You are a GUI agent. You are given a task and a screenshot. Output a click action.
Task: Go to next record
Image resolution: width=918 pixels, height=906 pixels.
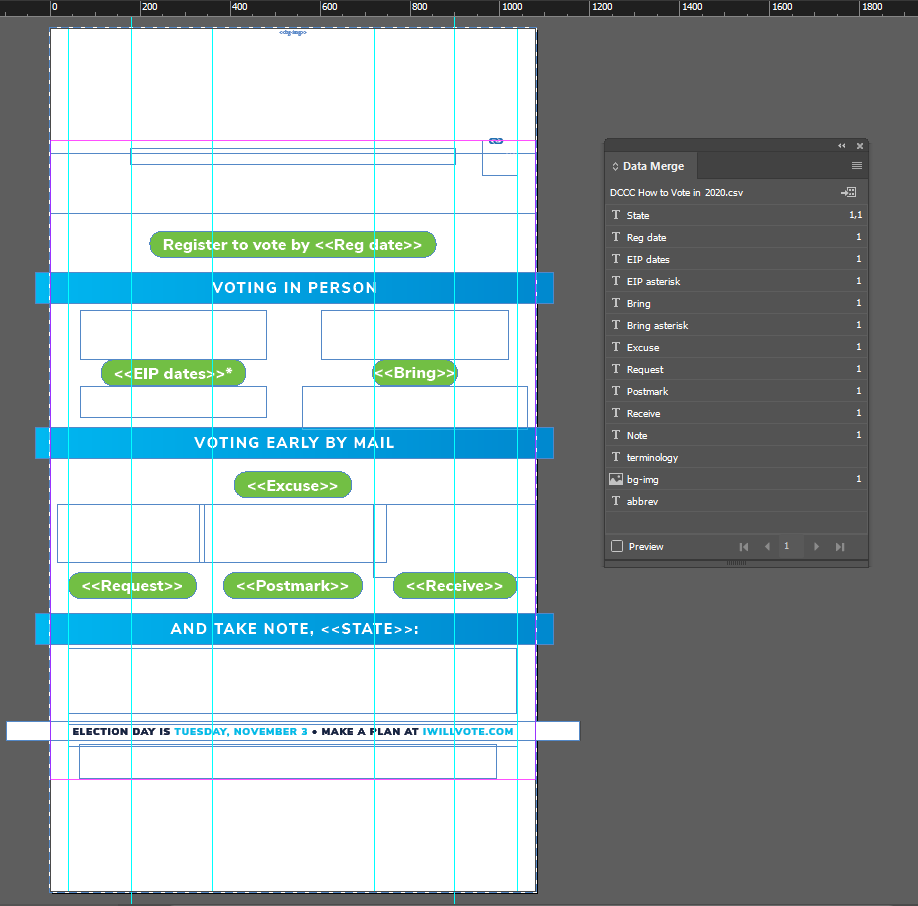point(816,547)
